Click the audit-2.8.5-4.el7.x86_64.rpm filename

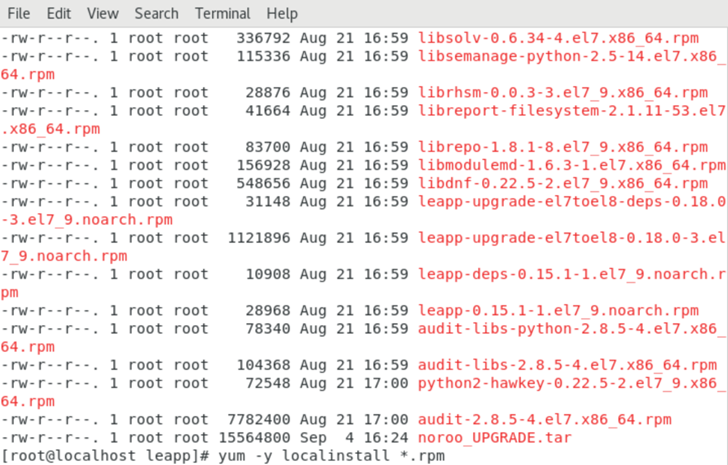tap(545, 419)
